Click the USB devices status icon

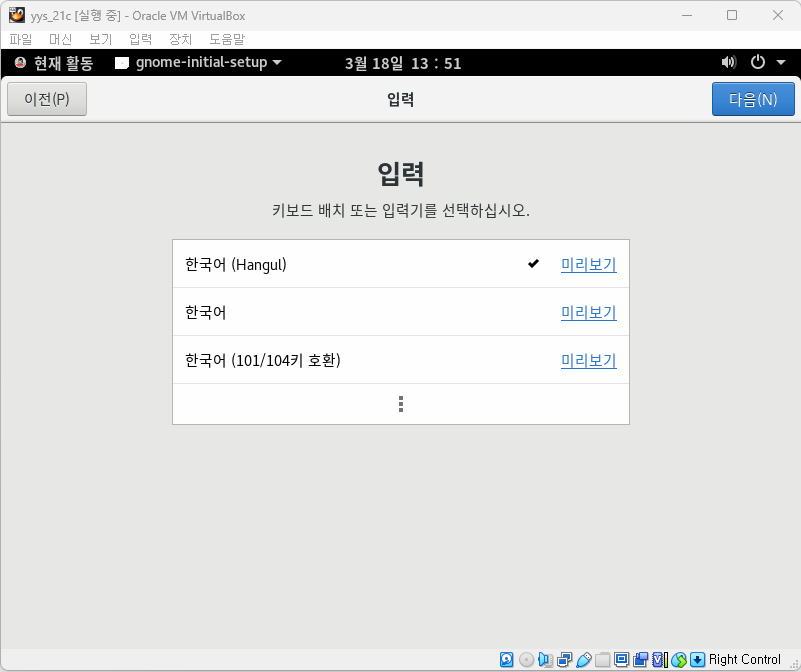point(584,660)
